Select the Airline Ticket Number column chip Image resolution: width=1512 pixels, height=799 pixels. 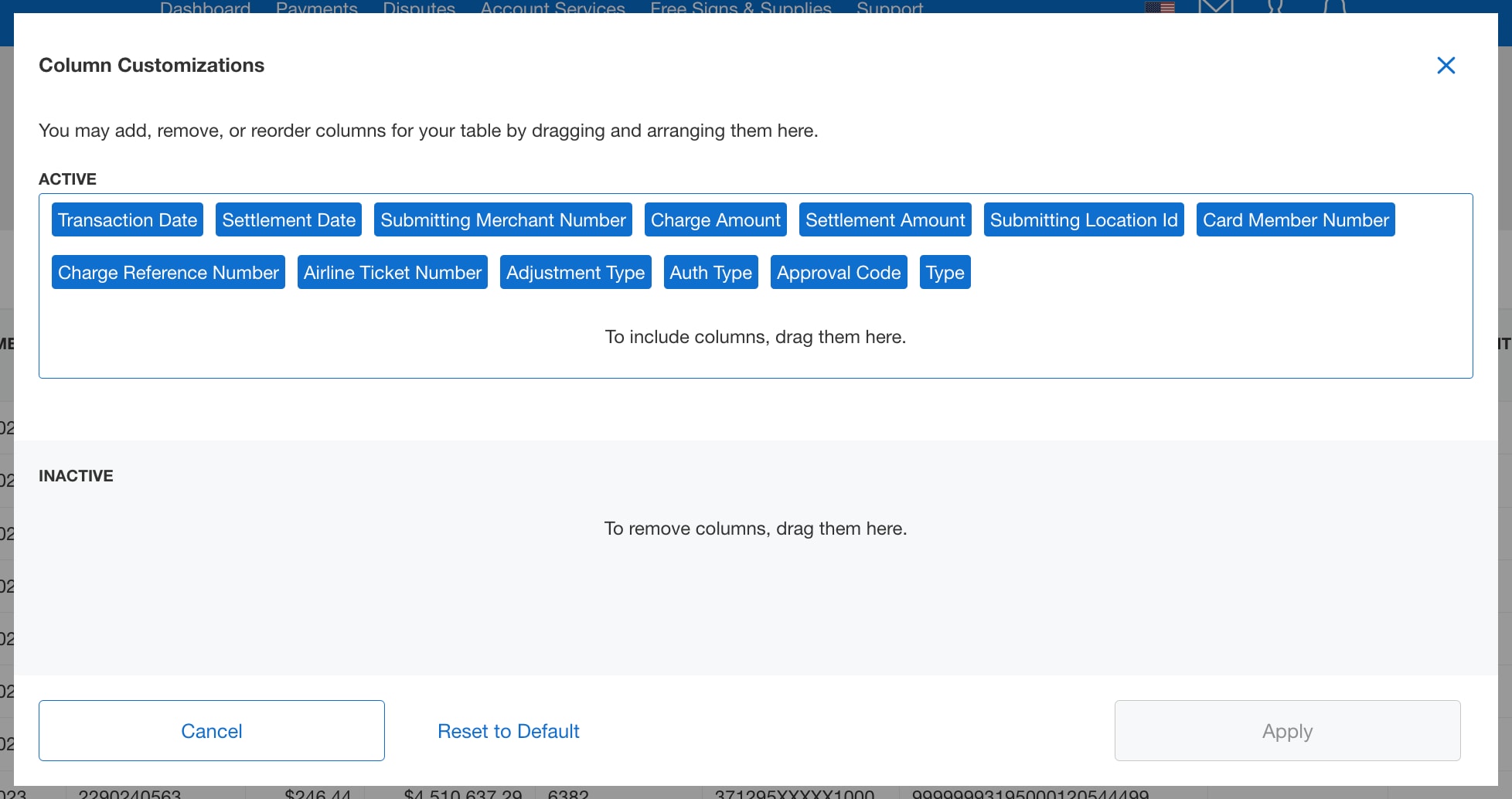coord(392,272)
